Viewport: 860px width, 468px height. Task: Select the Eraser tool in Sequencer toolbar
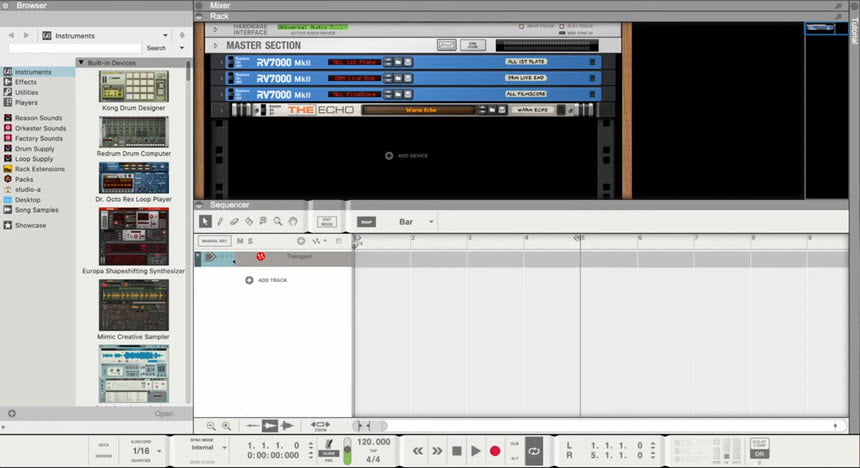234,221
